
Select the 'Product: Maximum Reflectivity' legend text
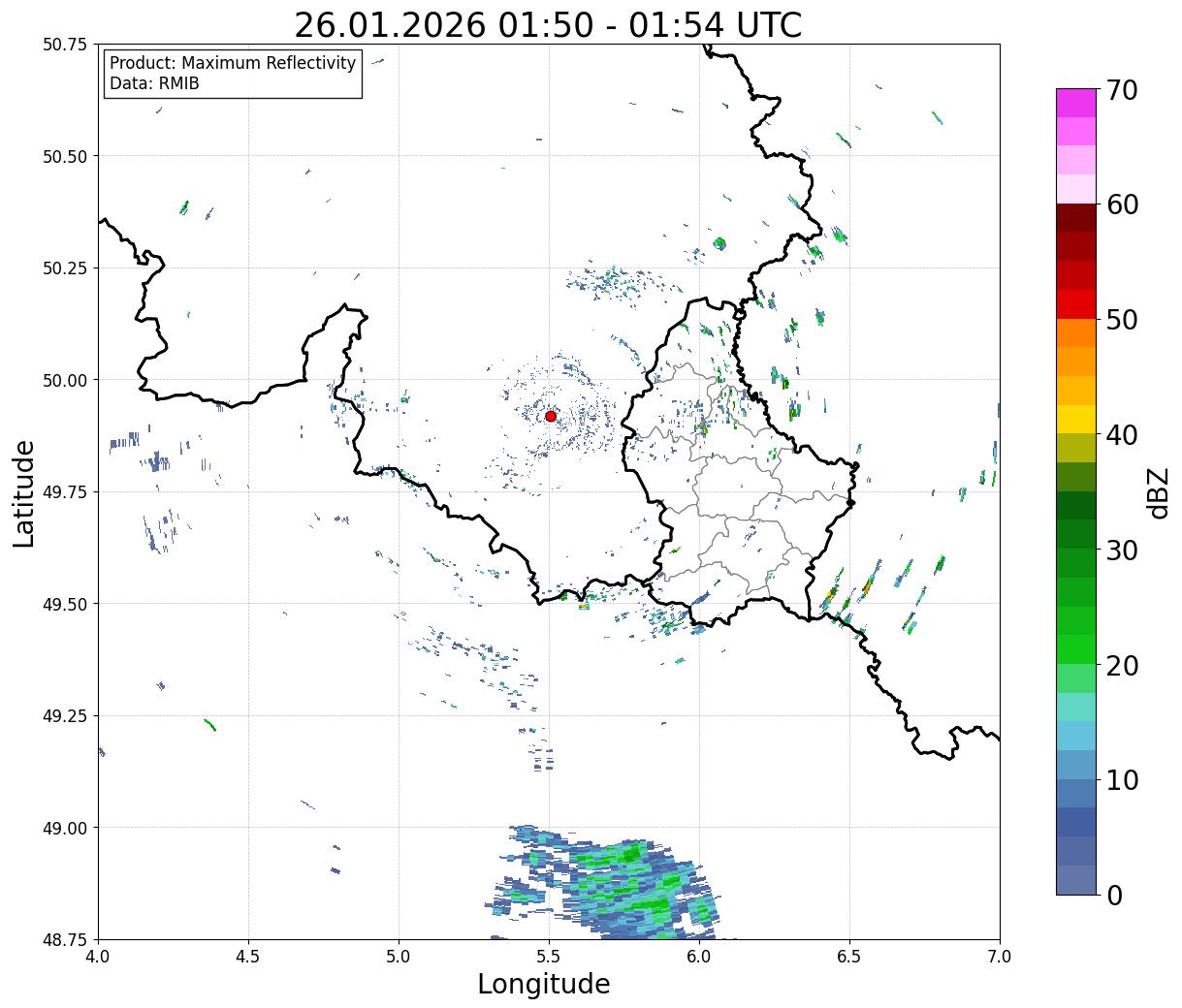[233, 63]
